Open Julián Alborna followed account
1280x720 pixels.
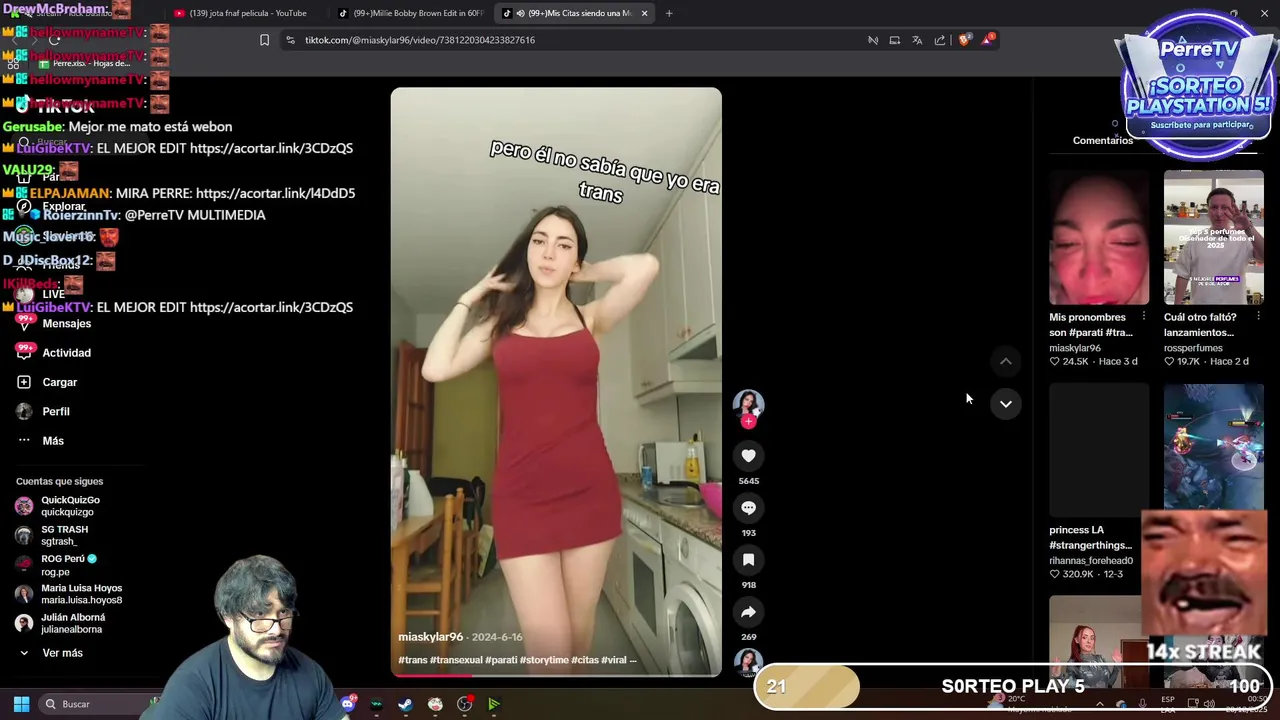(60, 623)
